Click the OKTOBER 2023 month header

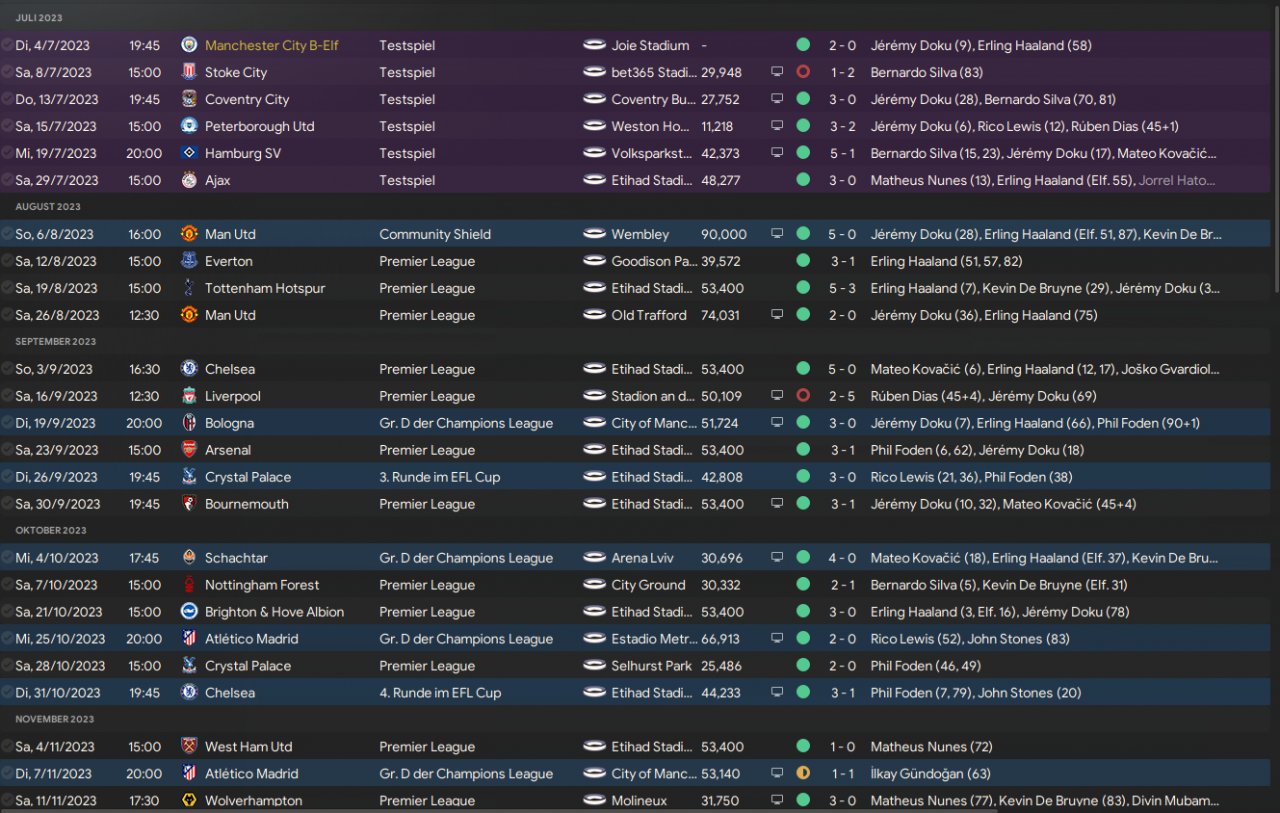tap(50, 530)
